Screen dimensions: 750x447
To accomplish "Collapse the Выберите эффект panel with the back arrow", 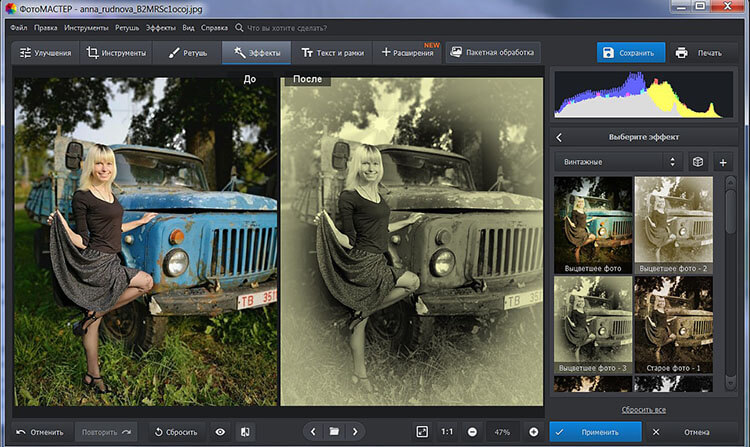I will click(559, 136).
